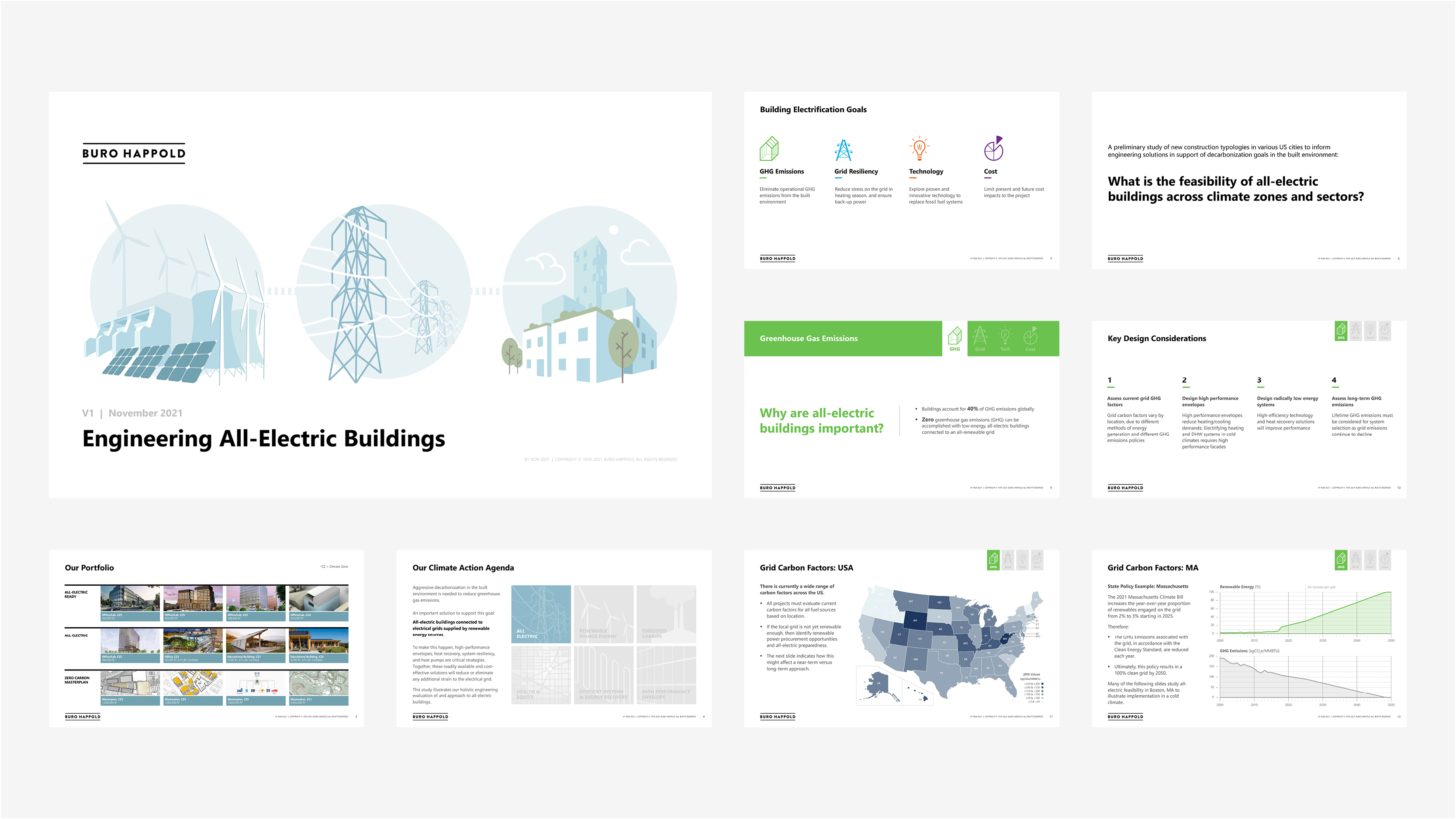Click the 'Engineering All-Electric Buildings' title text

[263, 439]
